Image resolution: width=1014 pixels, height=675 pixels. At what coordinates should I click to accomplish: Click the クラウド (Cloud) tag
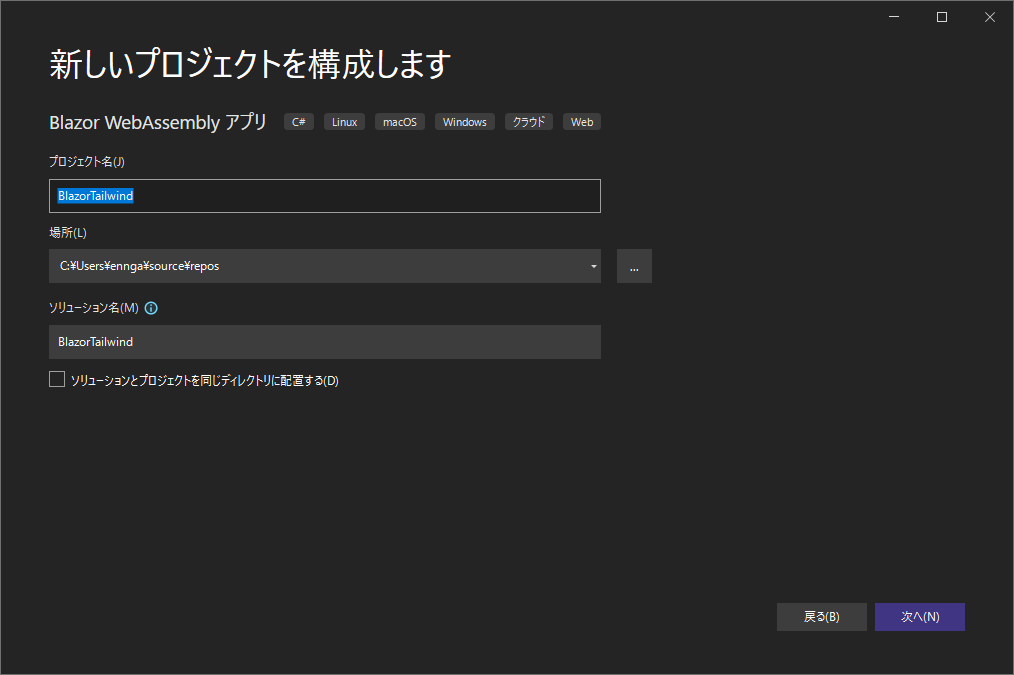point(528,121)
